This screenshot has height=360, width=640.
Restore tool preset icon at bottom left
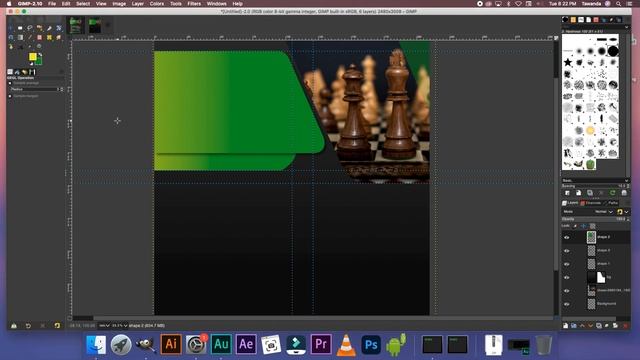point(28,325)
